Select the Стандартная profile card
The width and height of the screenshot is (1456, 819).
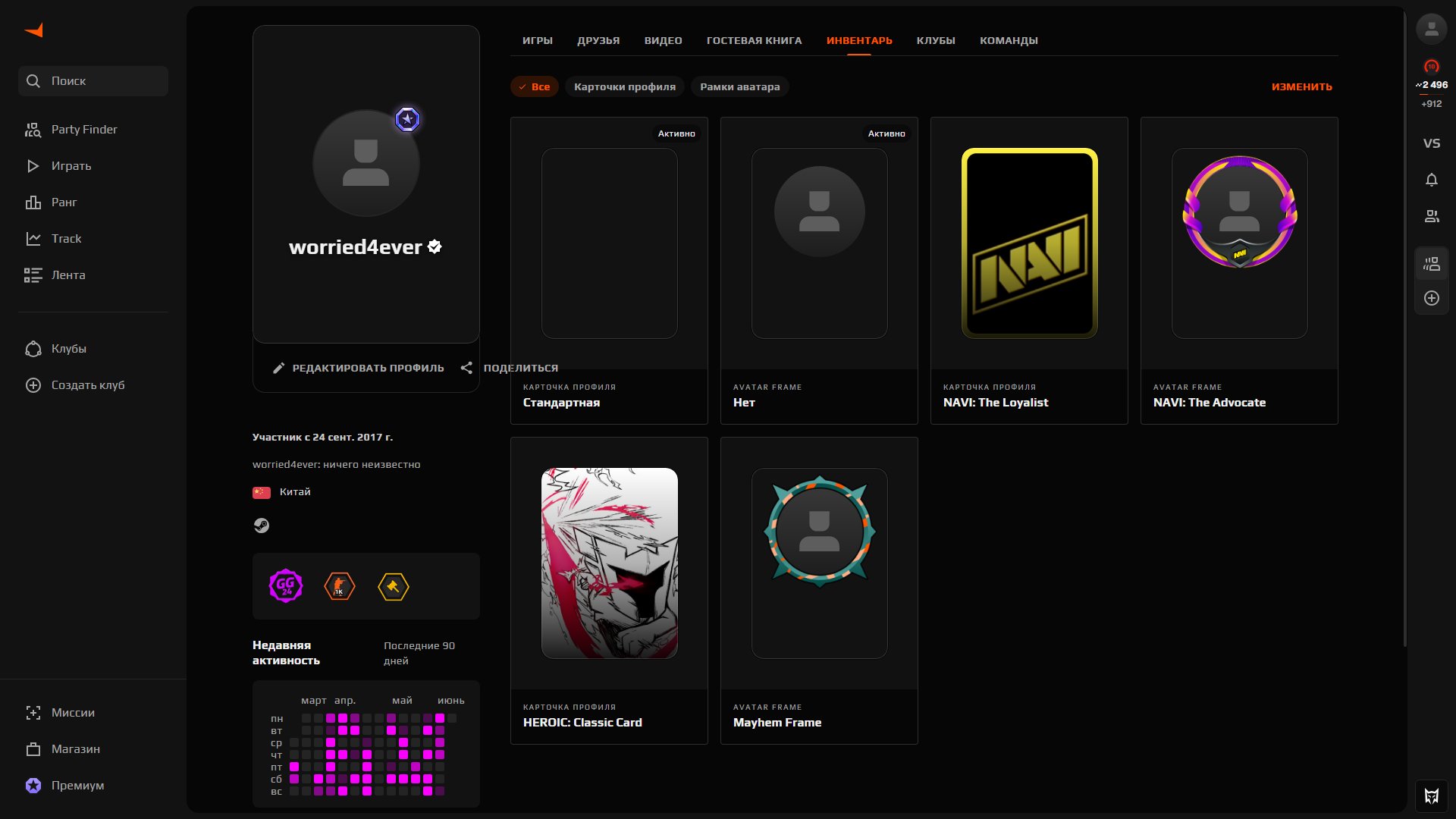coord(609,271)
